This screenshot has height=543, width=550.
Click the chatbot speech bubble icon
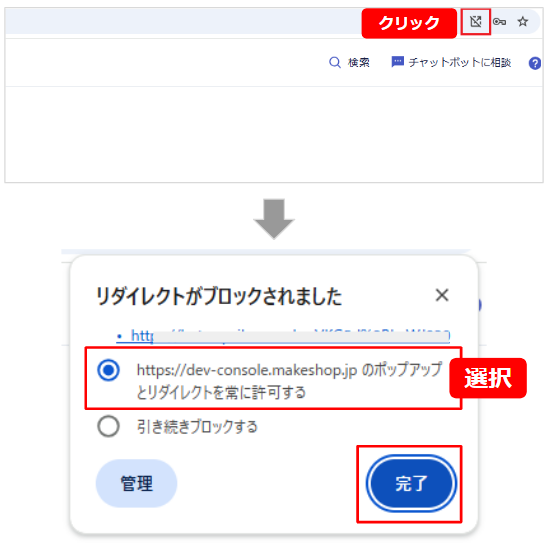pos(397,62)
